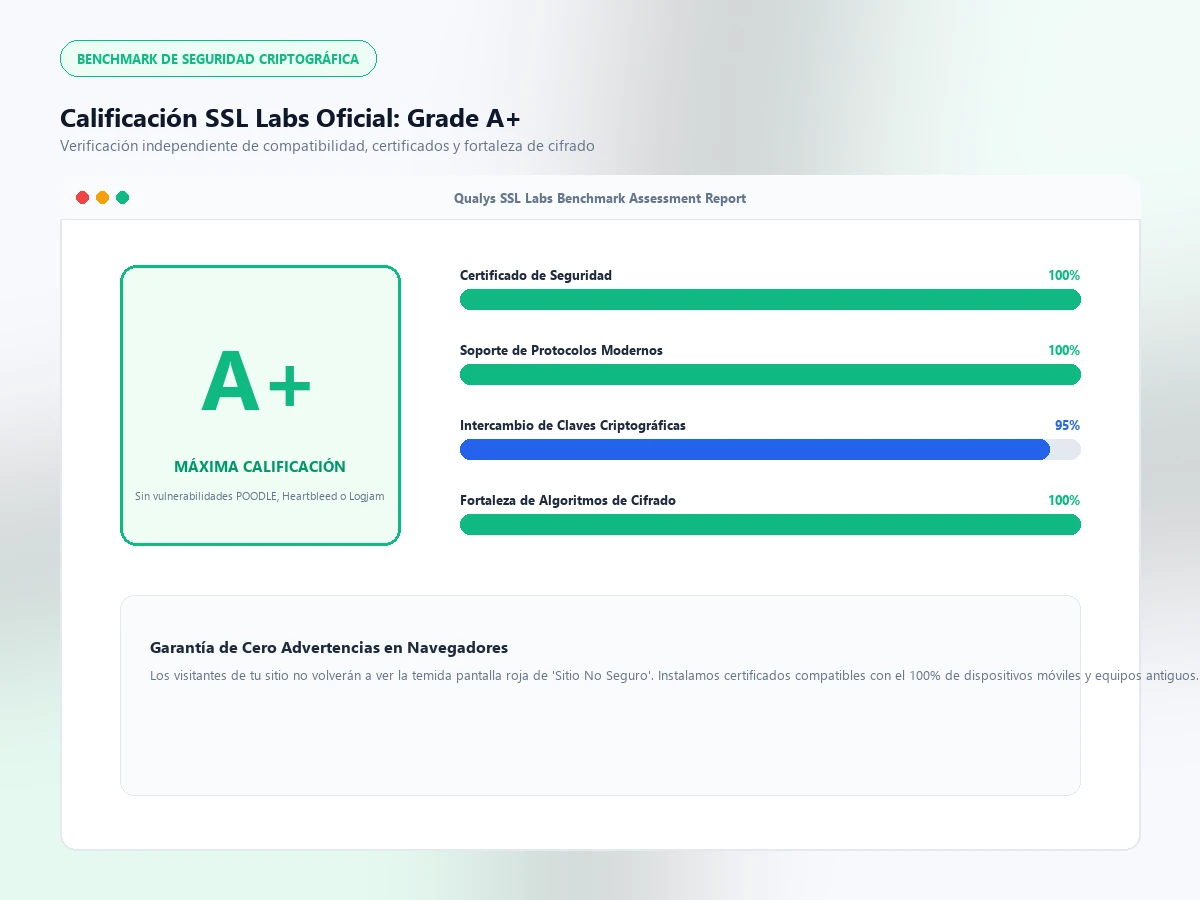The image size is (1200, 900).
Task: Click the Soporte de Protocolos Modernos bar
Action: (770, 374)
